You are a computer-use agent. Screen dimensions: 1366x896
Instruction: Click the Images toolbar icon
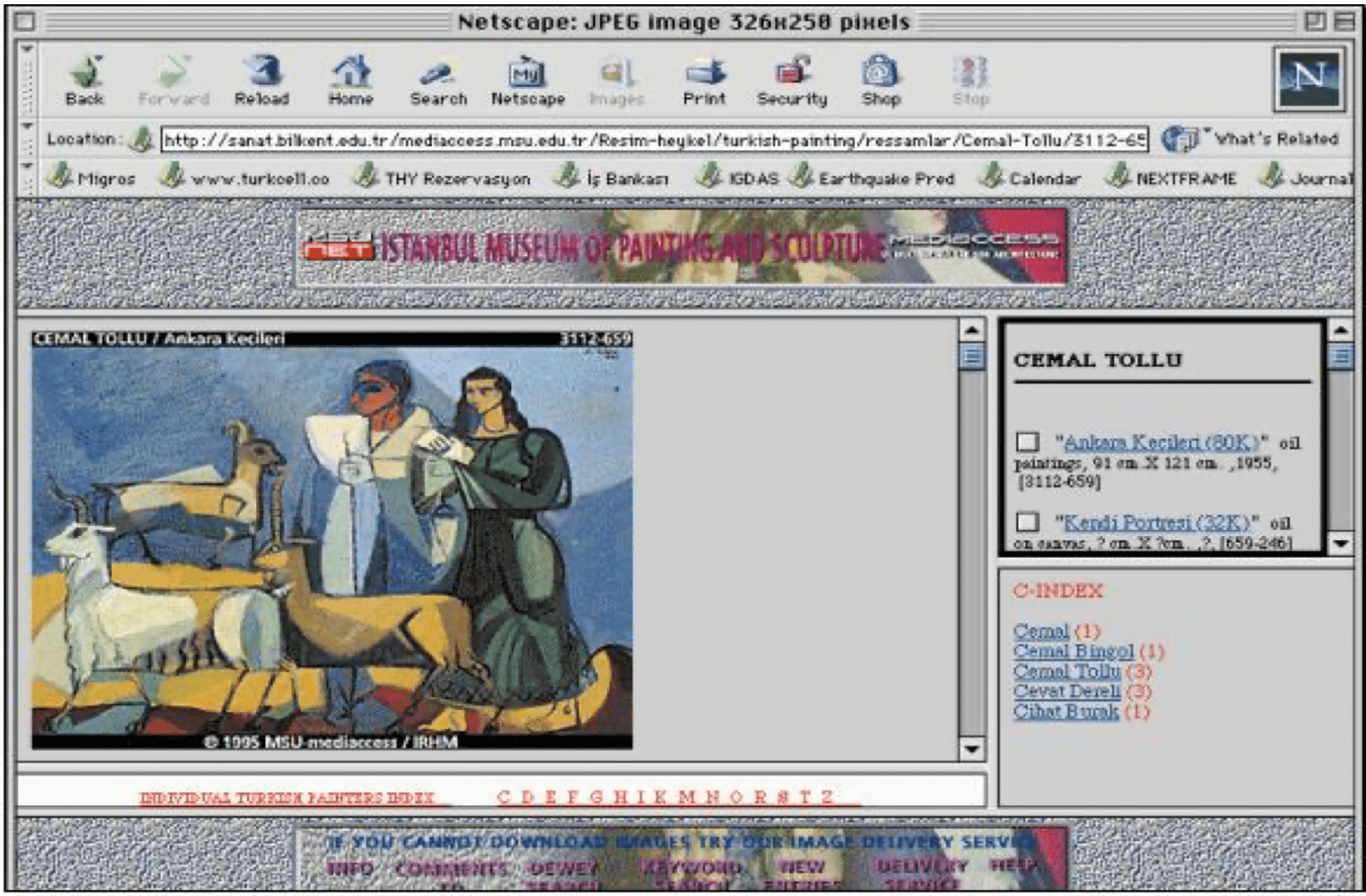point(616,80)
